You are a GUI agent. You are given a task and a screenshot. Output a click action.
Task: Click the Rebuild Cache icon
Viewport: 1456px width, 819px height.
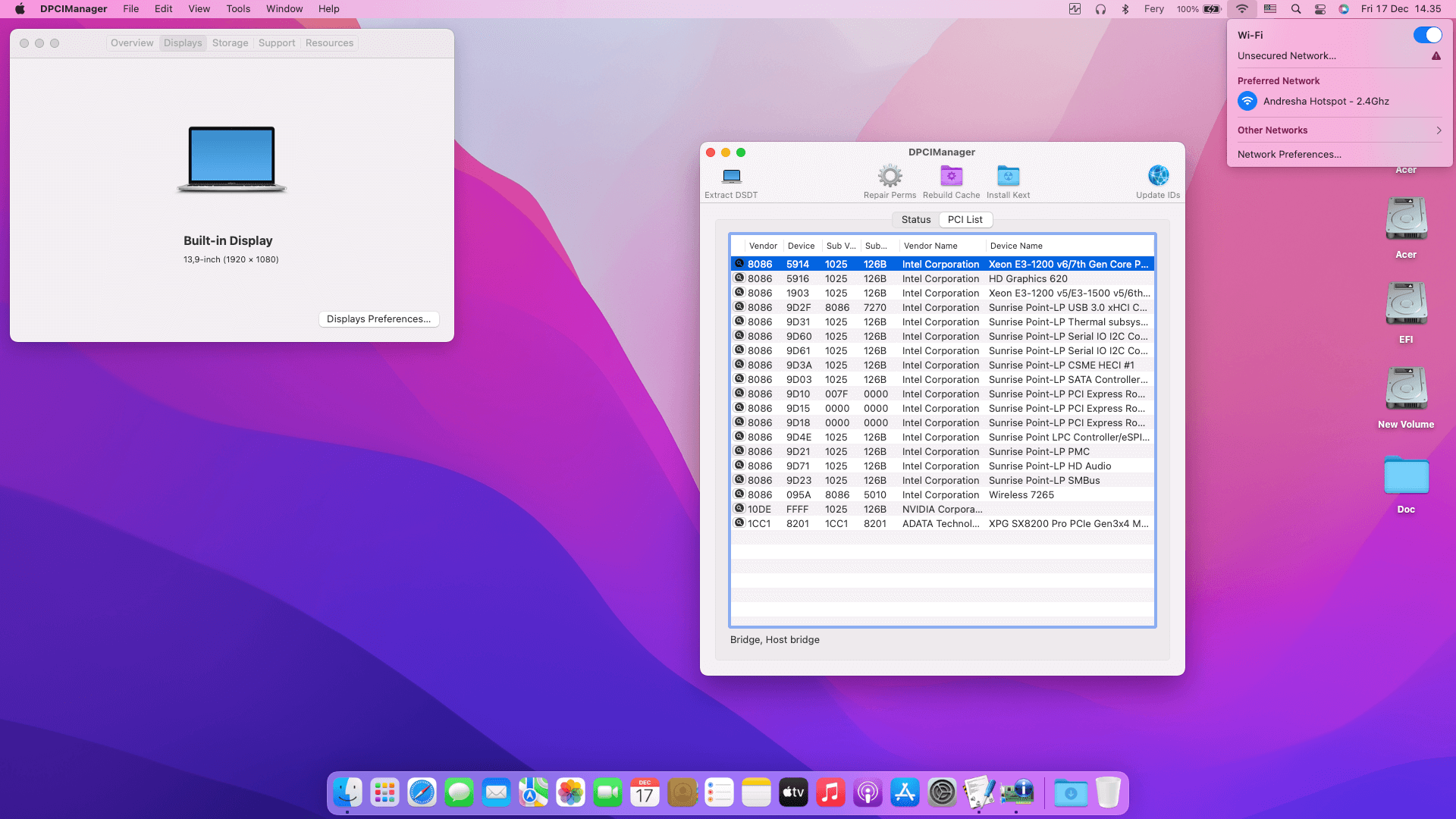pyautogui.click(x=951, y=176)
